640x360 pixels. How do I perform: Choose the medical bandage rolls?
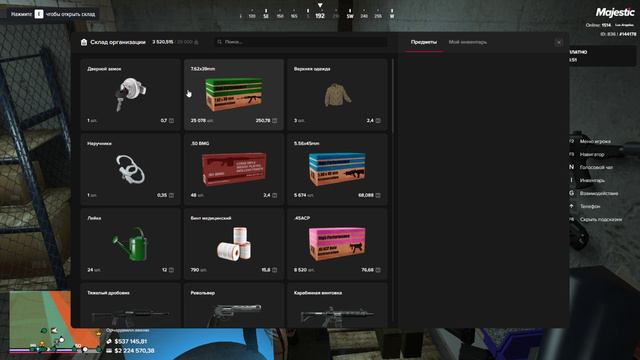[x=233, y=244]
